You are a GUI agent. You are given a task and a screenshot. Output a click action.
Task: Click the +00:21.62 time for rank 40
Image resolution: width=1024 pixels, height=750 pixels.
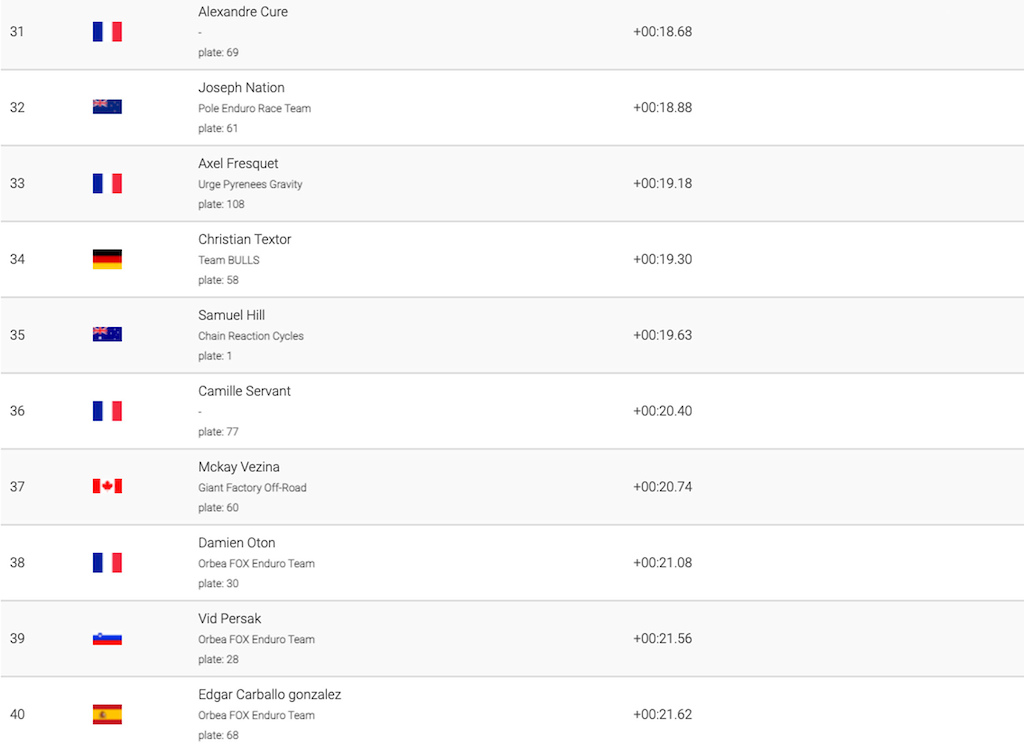662,714
